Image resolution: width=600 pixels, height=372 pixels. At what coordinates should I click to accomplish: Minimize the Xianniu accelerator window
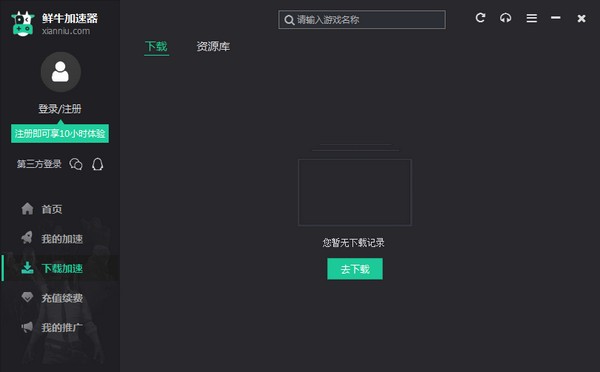[x=556, y=18]
